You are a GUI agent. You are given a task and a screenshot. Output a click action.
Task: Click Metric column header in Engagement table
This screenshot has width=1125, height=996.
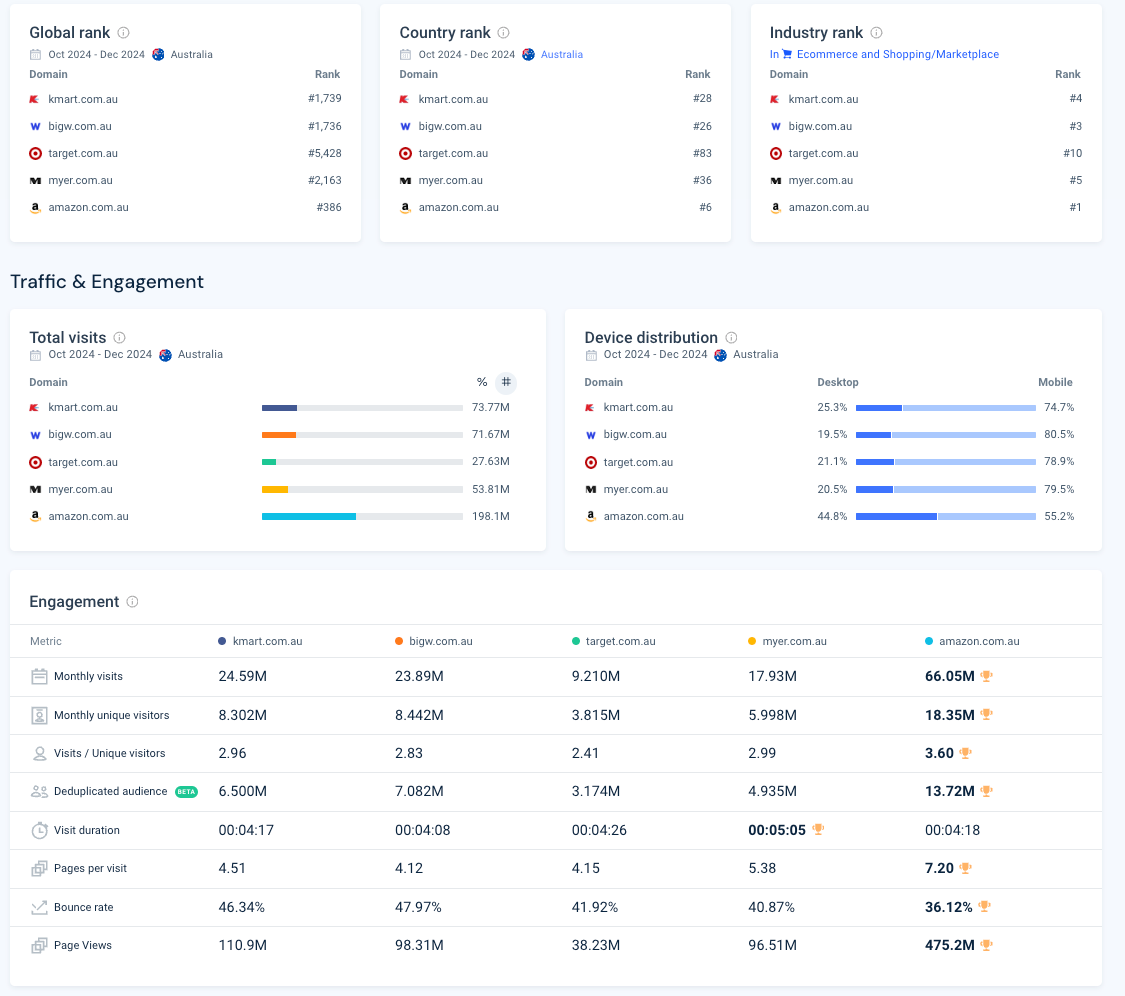46,642
